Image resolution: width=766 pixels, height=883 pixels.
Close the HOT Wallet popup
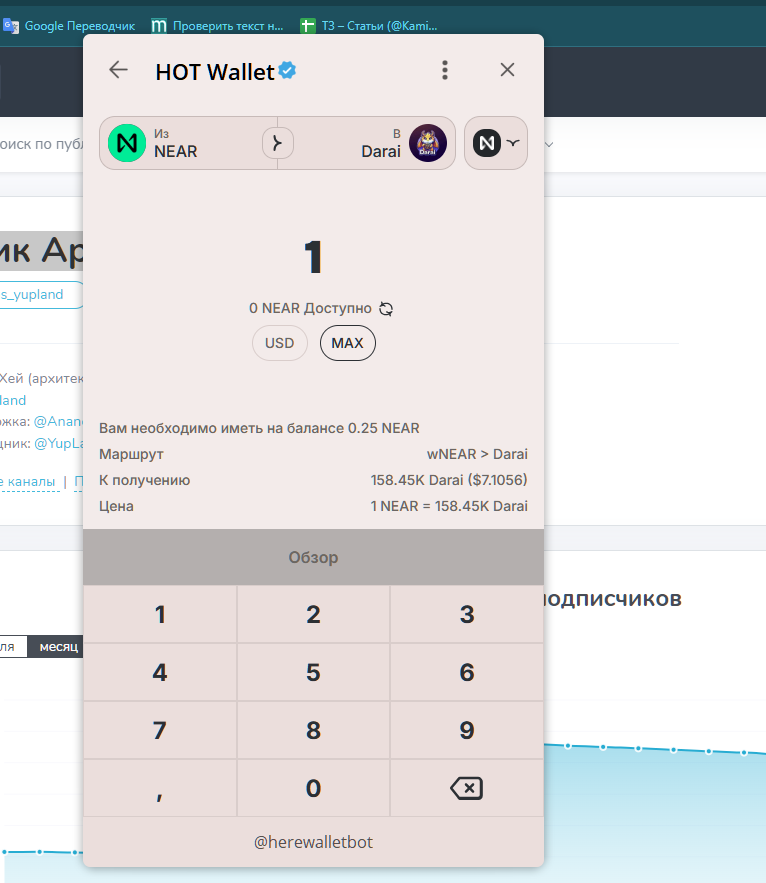coord(507,70)
